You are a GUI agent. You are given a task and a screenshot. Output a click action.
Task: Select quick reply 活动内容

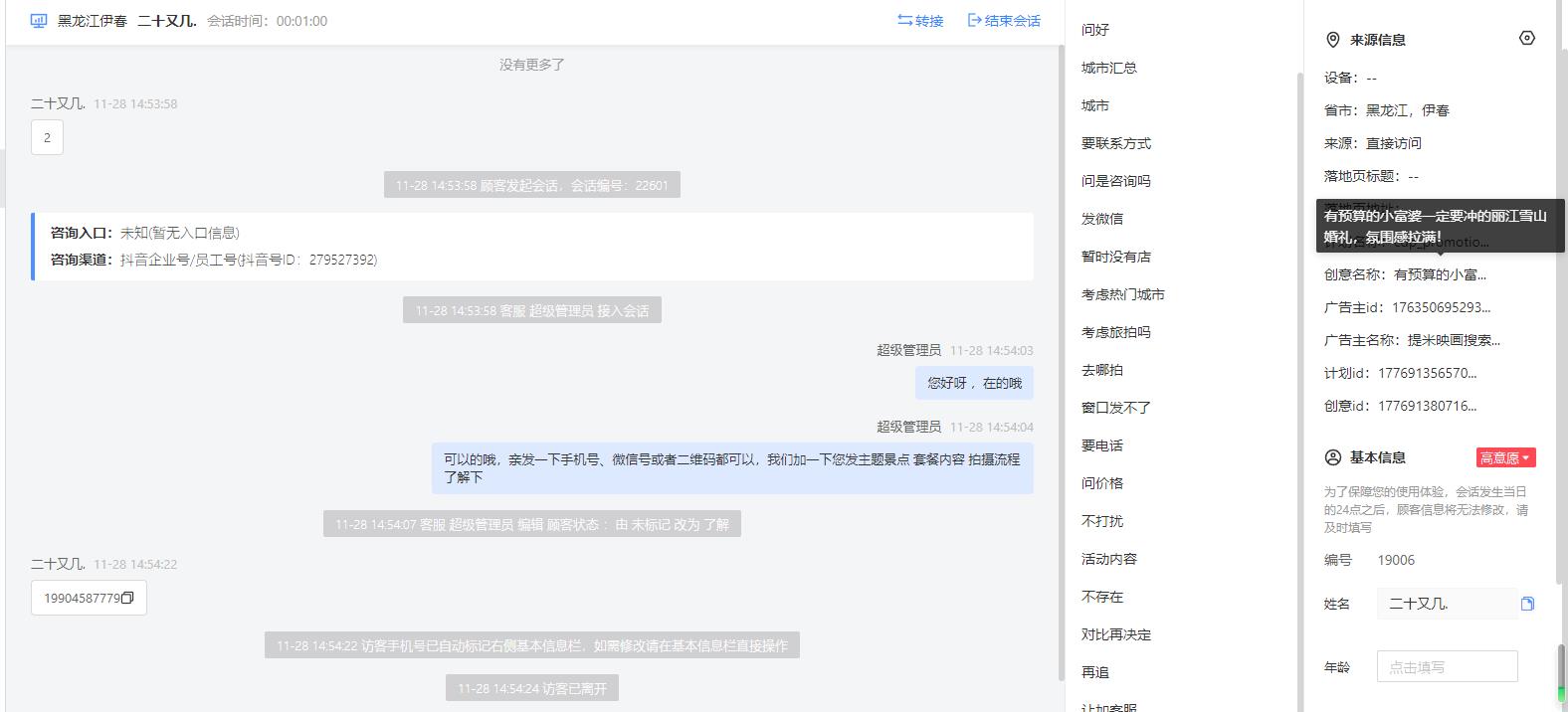(x=1109, y=559)
